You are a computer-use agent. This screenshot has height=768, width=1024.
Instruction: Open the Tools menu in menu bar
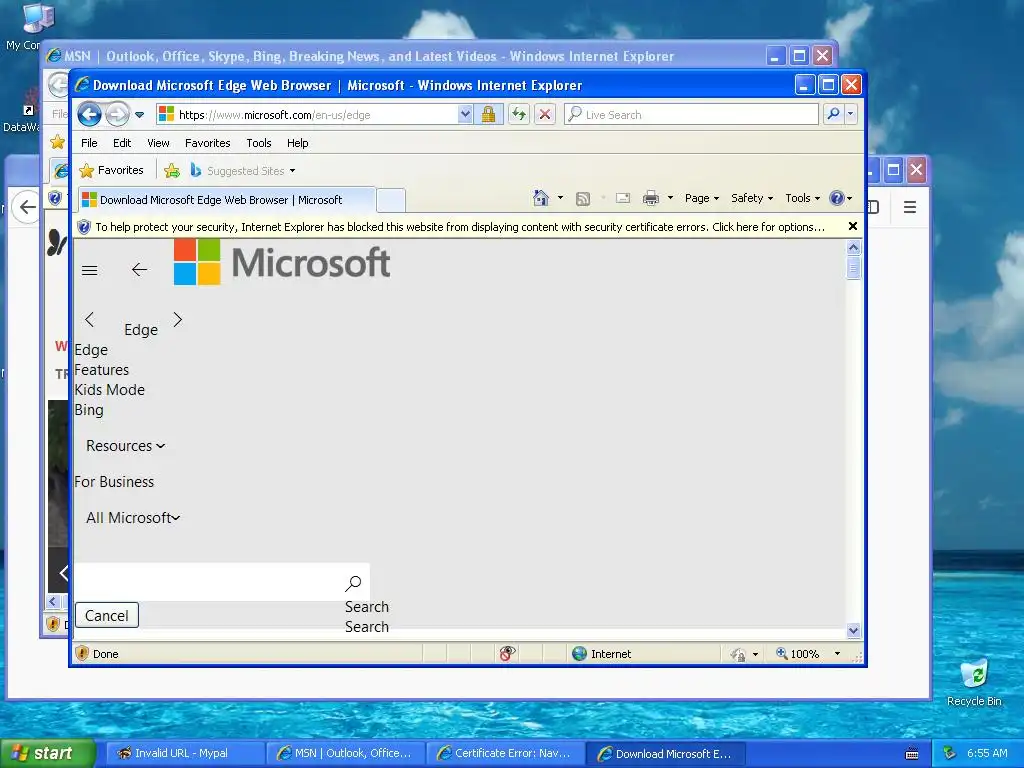point(259,143)
